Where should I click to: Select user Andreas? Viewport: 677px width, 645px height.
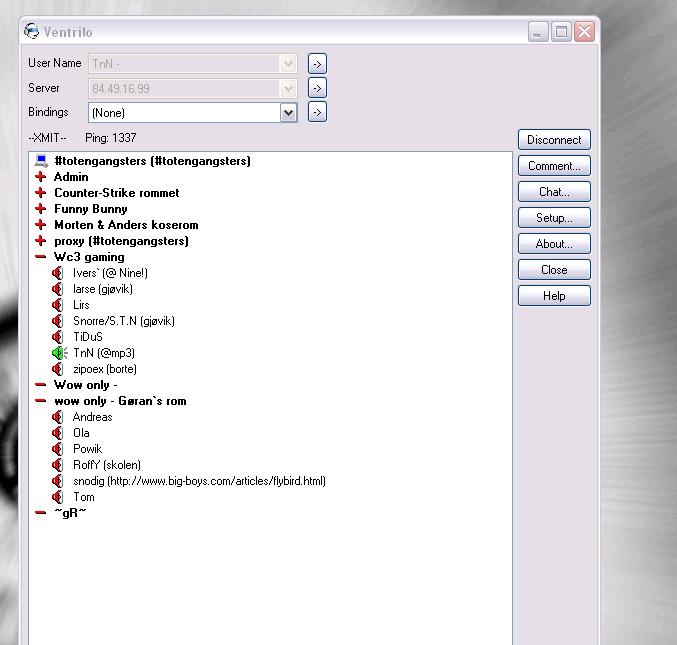[92, 417]
